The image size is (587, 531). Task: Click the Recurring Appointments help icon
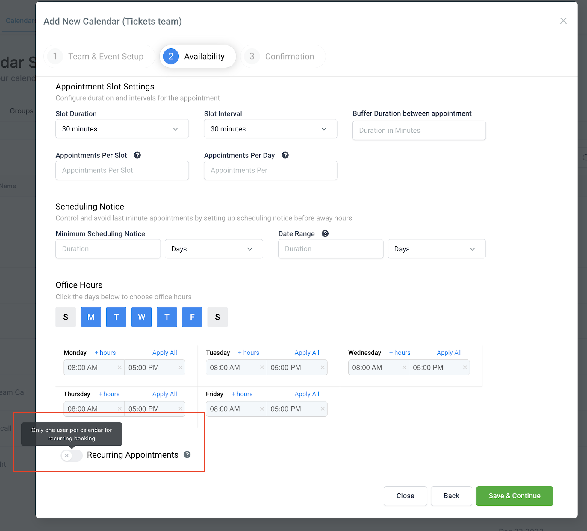(x=187, y=455)
